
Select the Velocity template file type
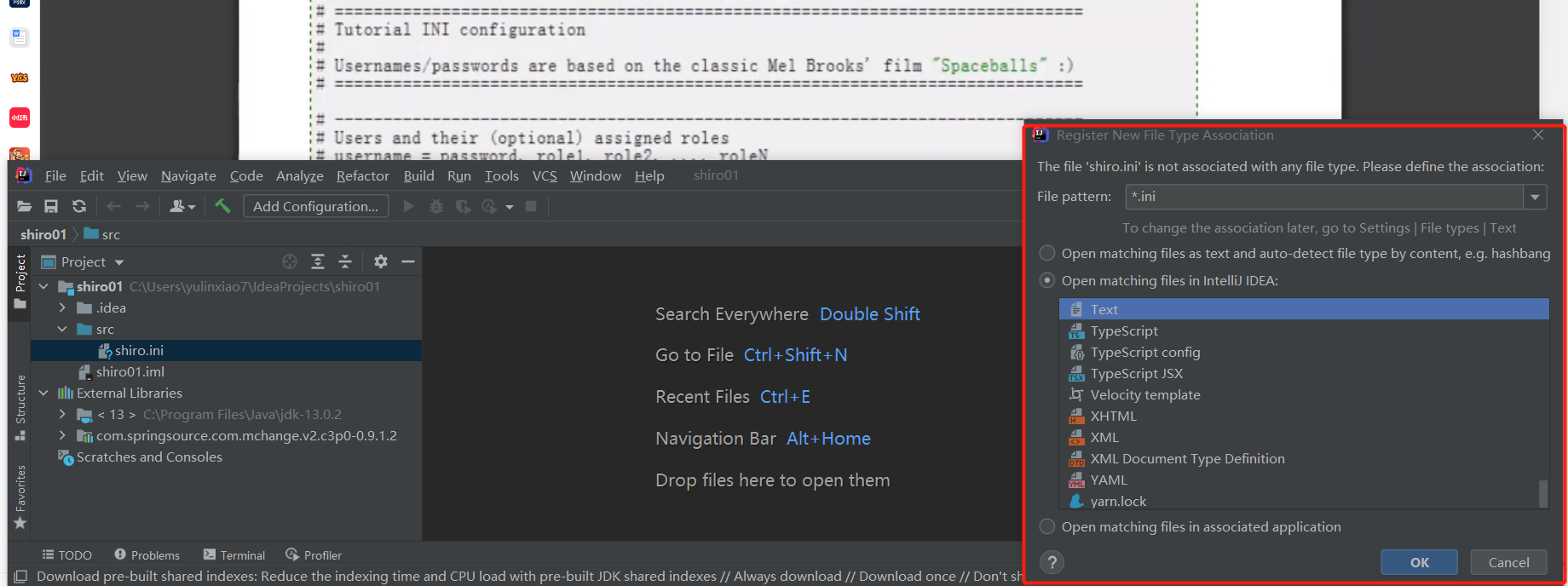[1304, 394]
